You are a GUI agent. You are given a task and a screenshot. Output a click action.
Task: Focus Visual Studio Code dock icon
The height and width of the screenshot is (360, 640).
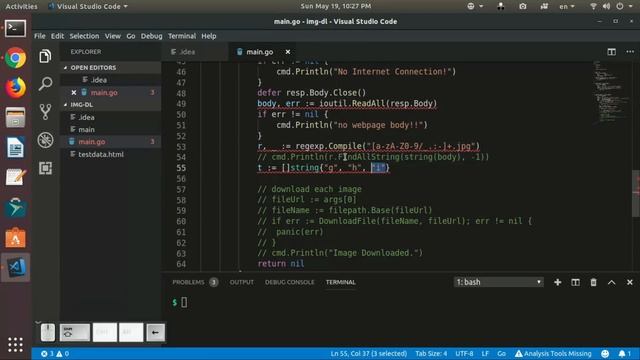[x=16, y=267]
